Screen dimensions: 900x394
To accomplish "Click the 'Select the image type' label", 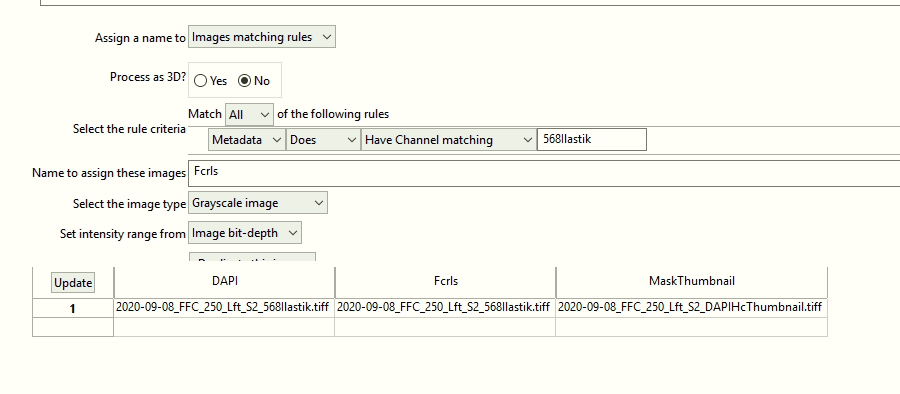I will (x=129, y=204).
